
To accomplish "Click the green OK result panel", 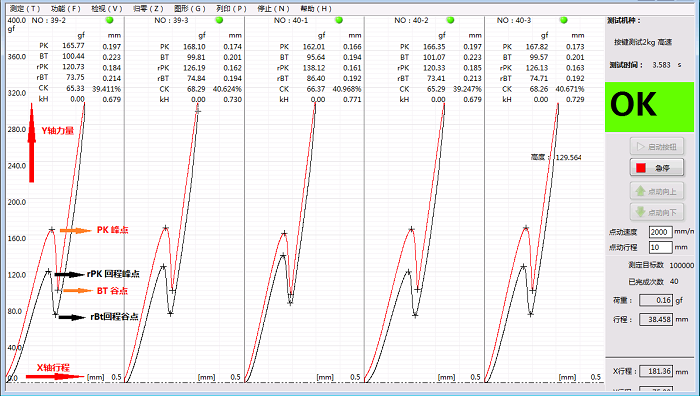I will [x=650, y=107].
